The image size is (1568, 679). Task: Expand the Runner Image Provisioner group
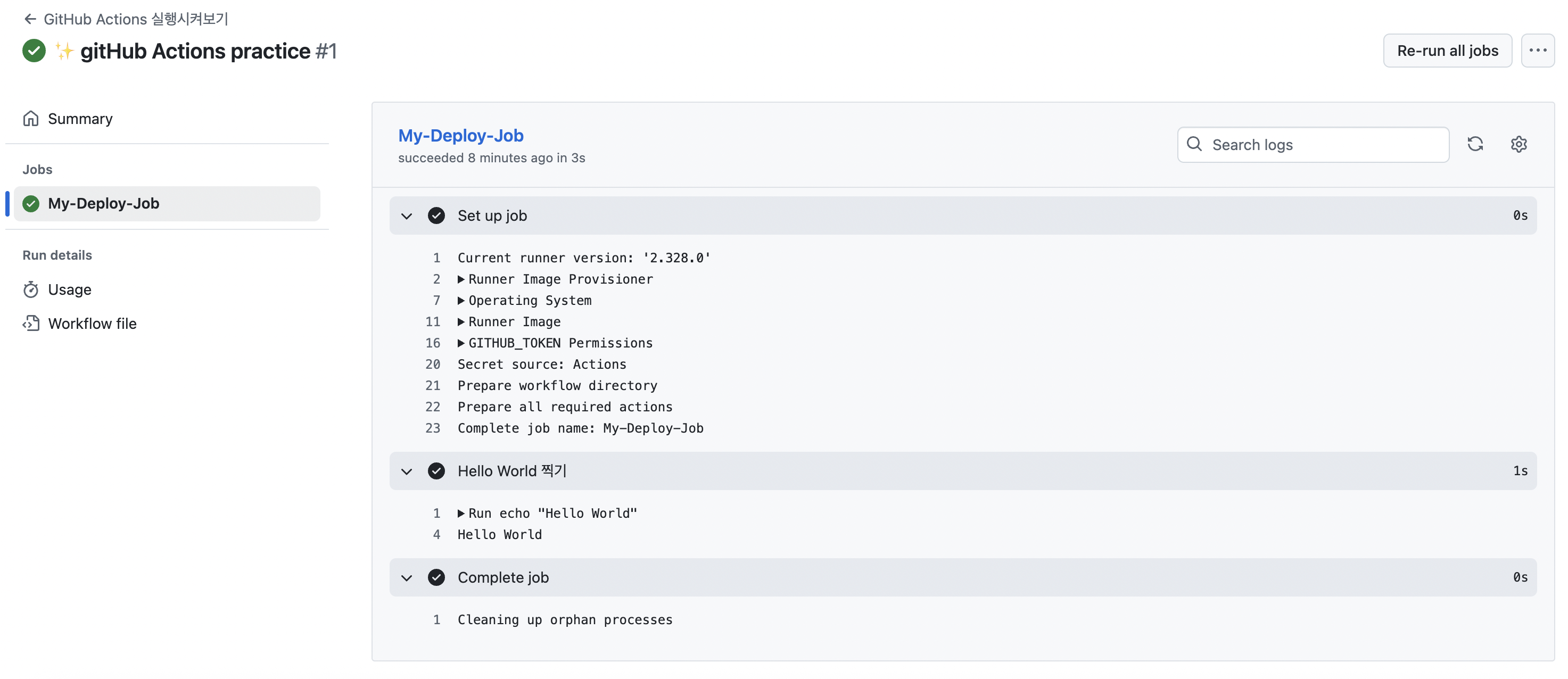pyautogui.click(x=461, y=279)
